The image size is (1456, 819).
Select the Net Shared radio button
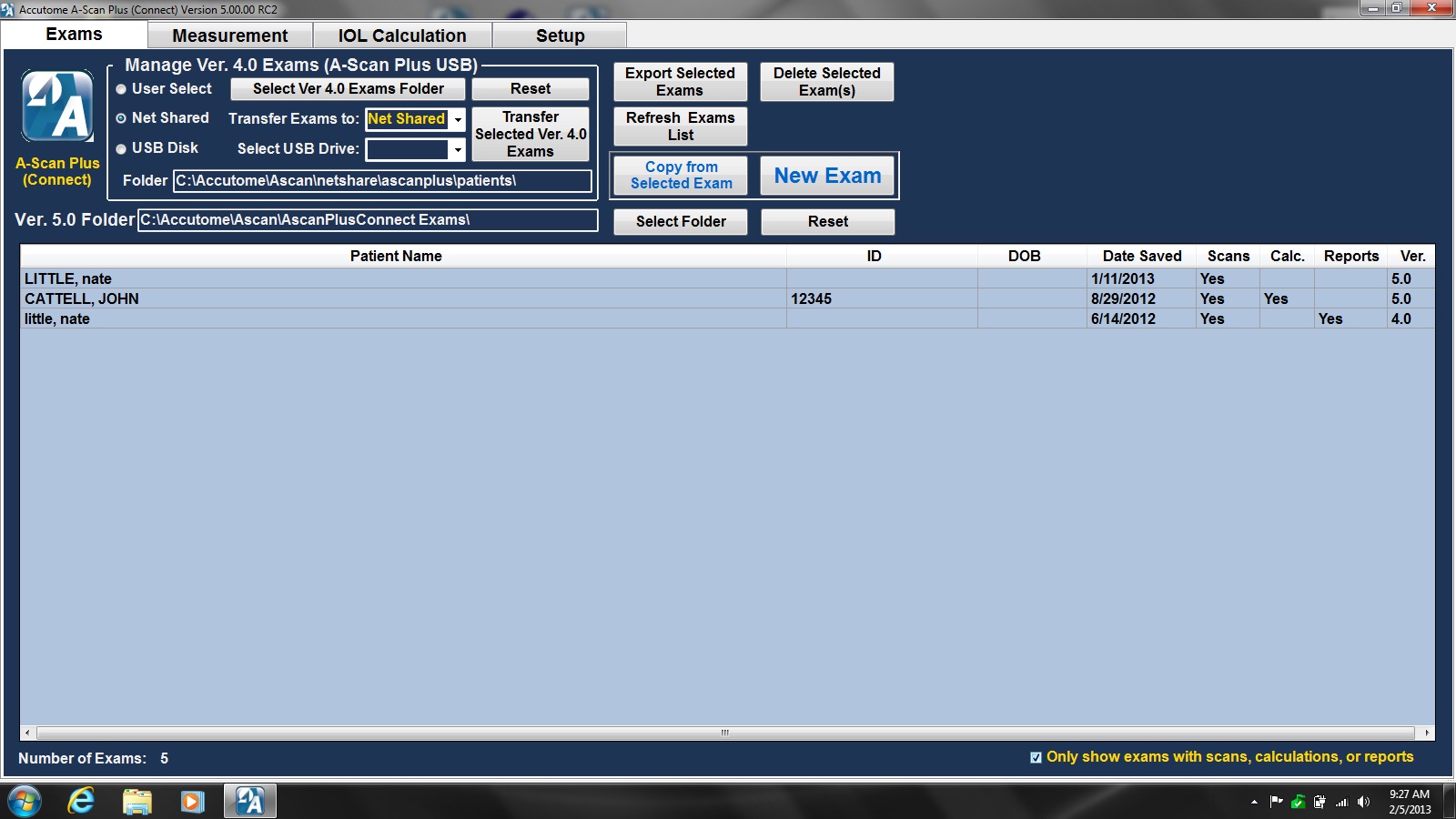(121, 118)
